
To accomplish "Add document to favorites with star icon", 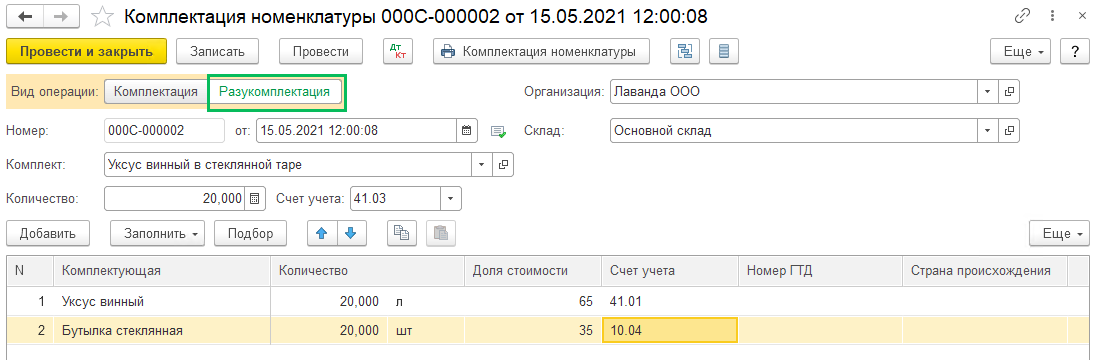I will 103,16.
